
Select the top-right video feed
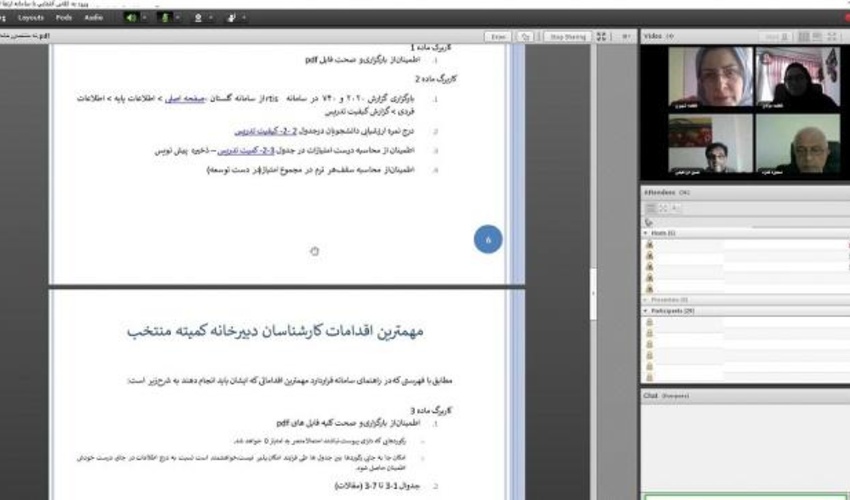(797, 78)
